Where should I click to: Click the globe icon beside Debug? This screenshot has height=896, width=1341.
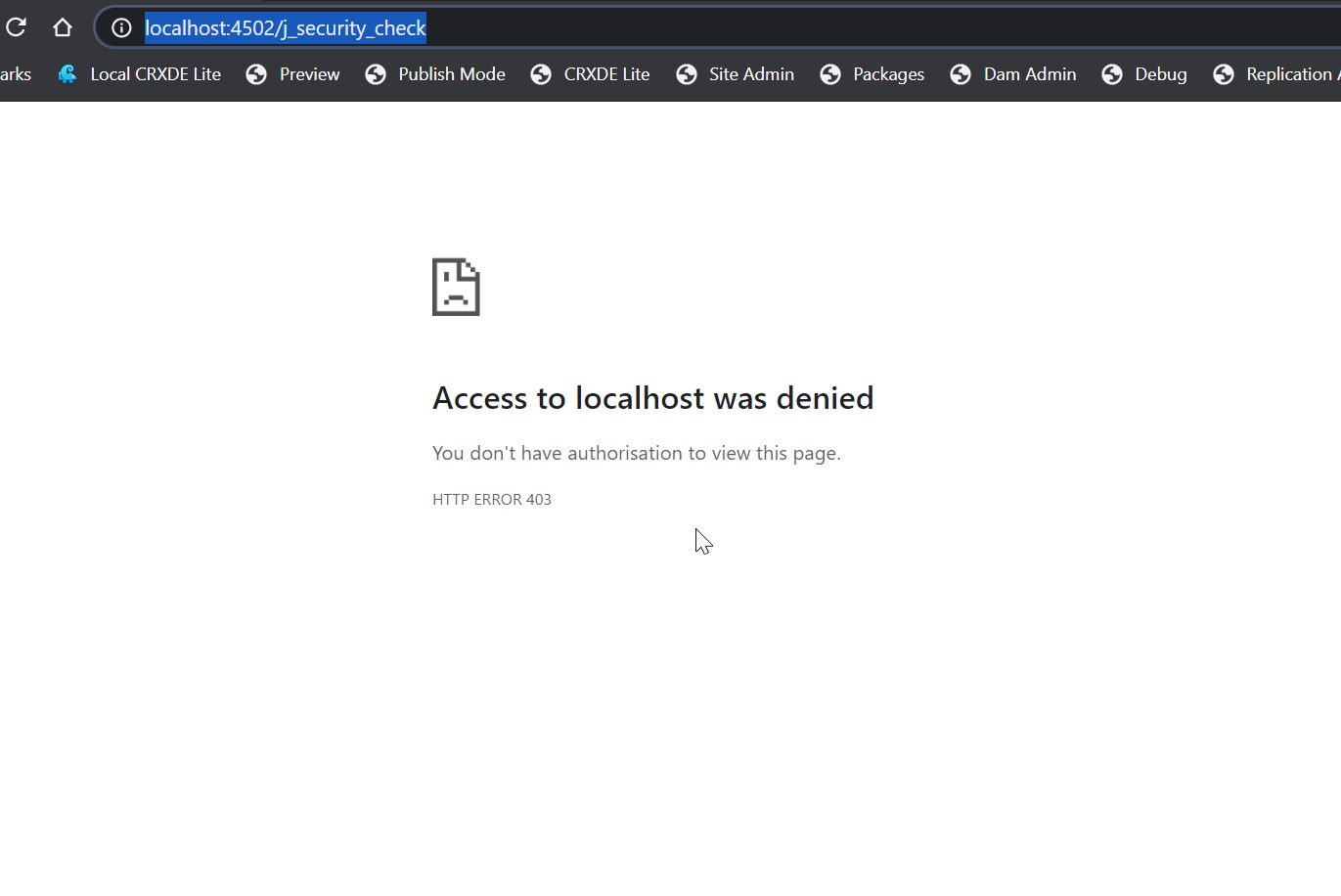coord(1112,74)
